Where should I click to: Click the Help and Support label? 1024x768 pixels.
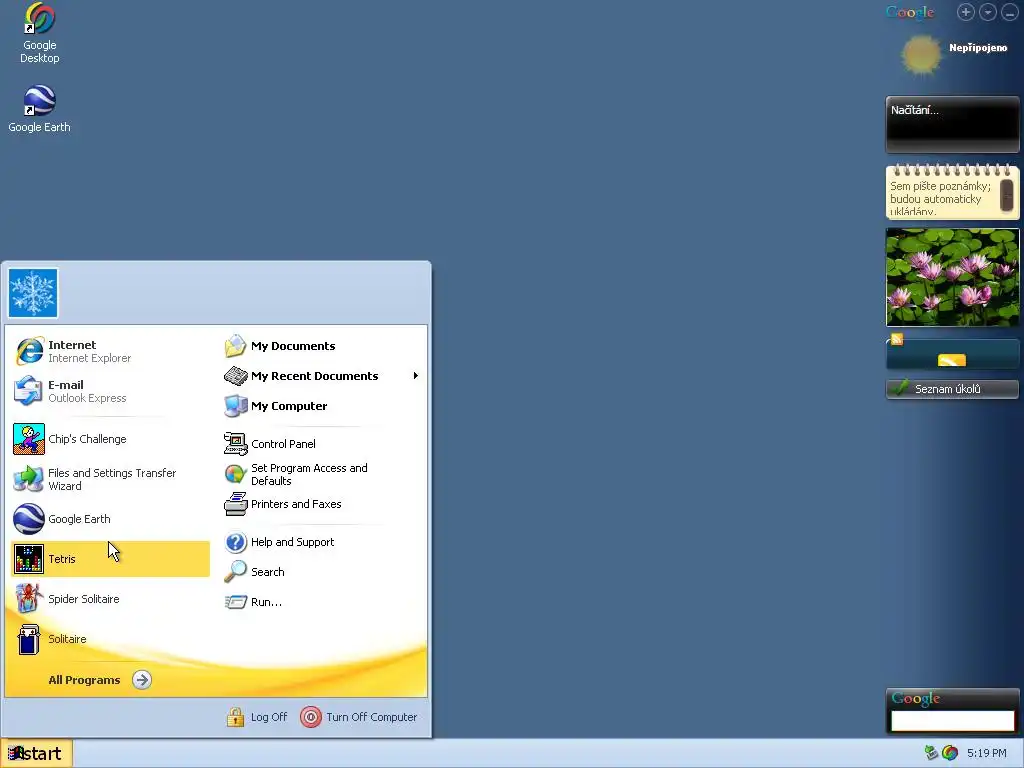pyautogui.click(x=293, y=542)
